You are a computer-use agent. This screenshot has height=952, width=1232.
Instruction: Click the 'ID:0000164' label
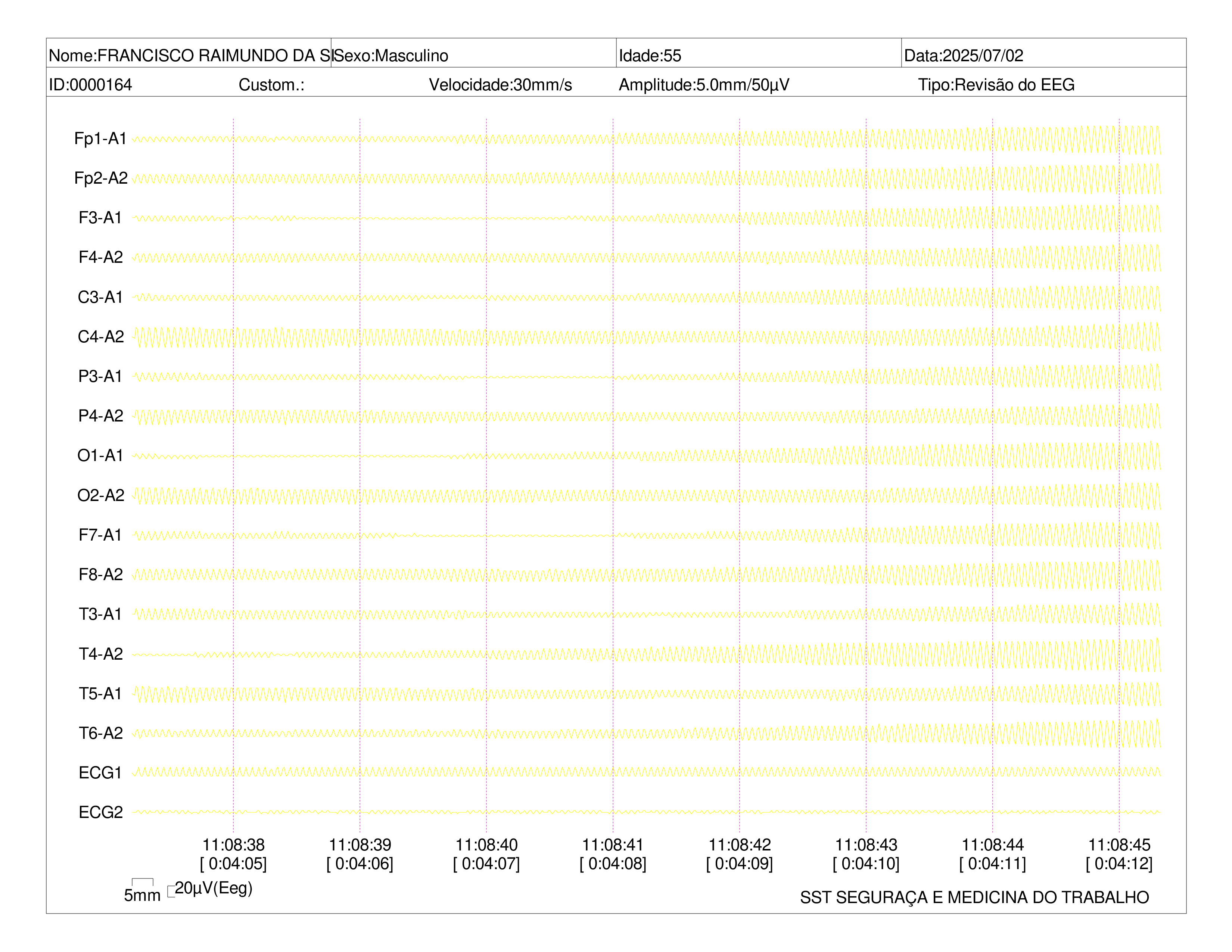pyautogui.click(x=90, y=85)
